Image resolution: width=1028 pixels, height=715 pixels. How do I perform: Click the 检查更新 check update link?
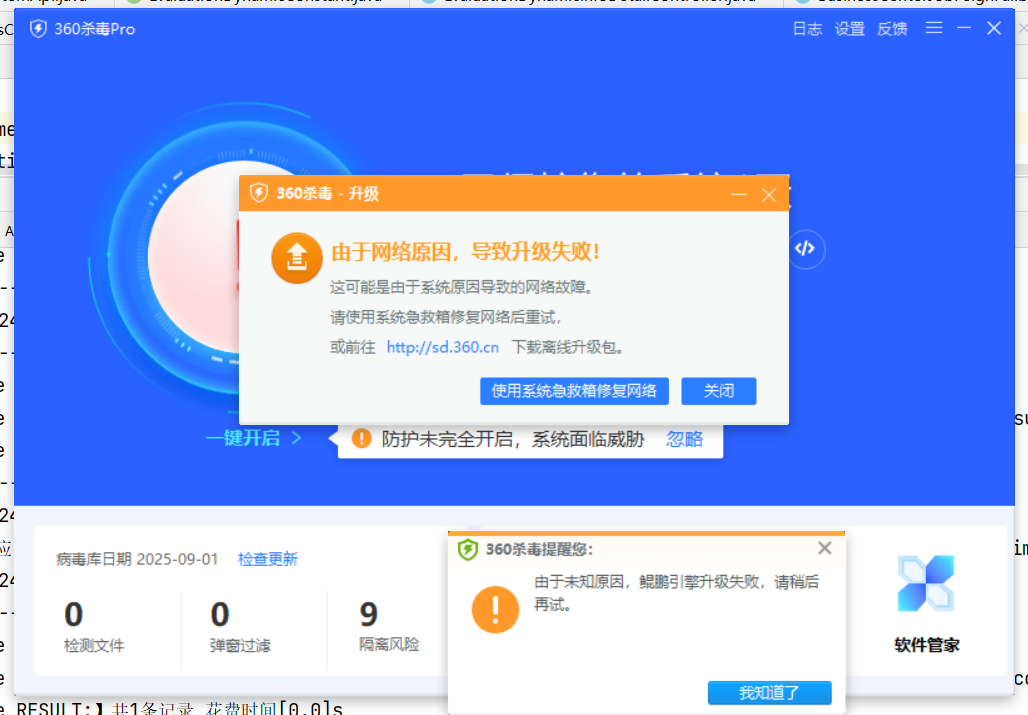tap(267, 560)
